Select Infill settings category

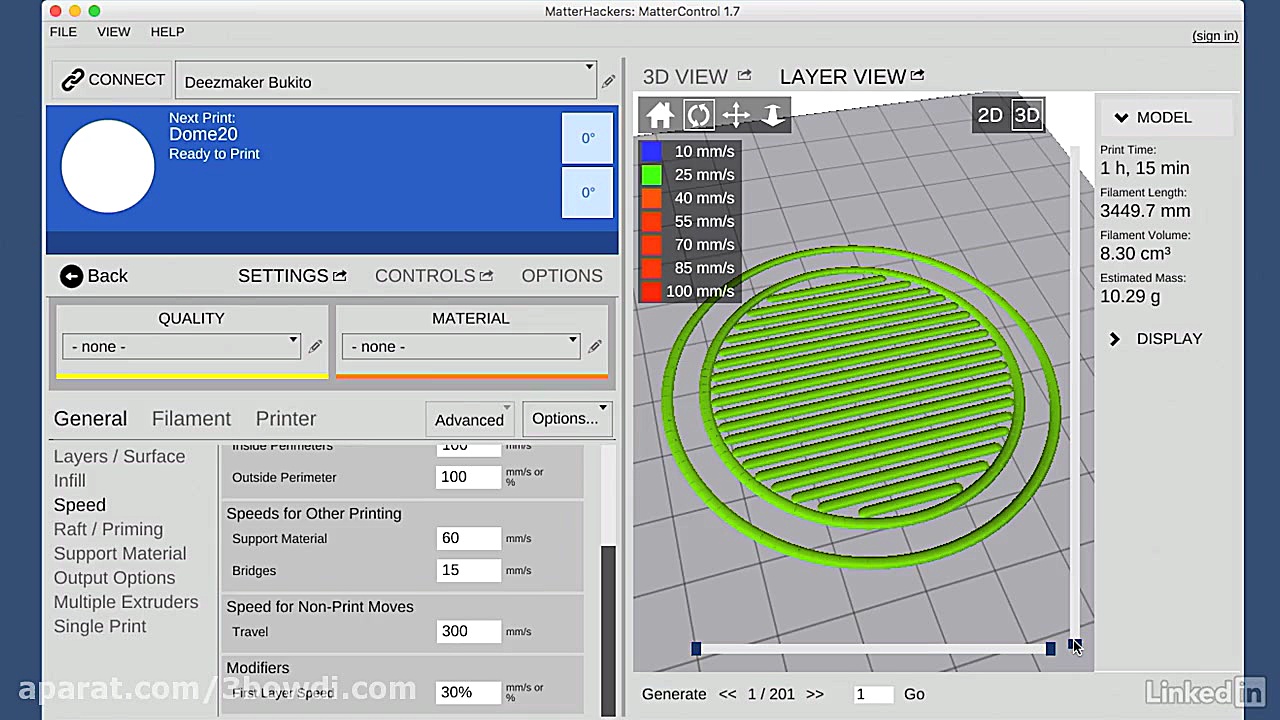[70, 481]
